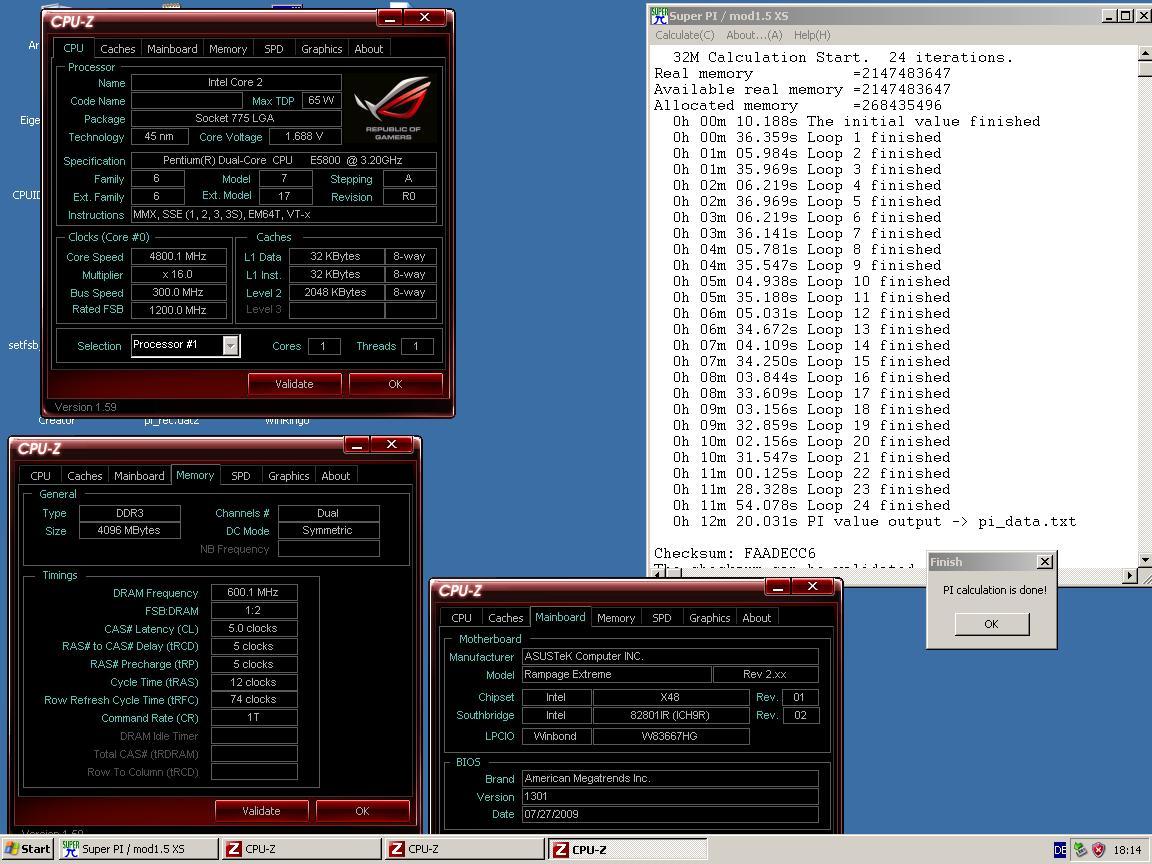Viewport: 1152px width, 864px height.
Task: Click the Super PI title bar icon
Action: pyautogui.click(x=659, y=15)
